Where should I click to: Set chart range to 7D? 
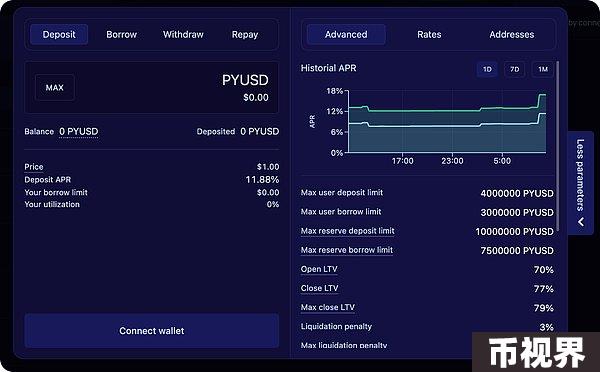tap(514, 69)
